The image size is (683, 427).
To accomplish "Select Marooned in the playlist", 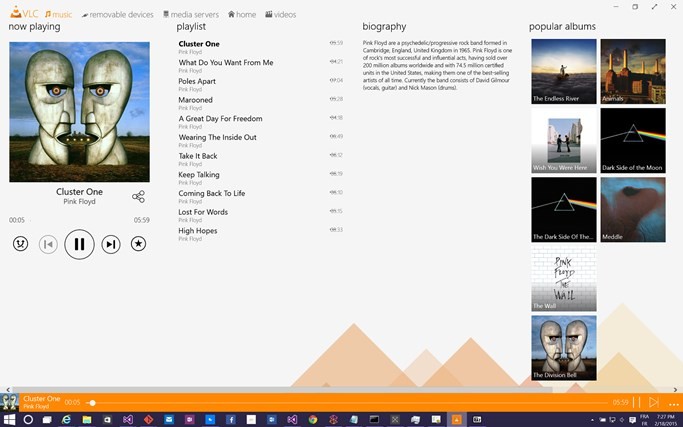I will 260,103.
